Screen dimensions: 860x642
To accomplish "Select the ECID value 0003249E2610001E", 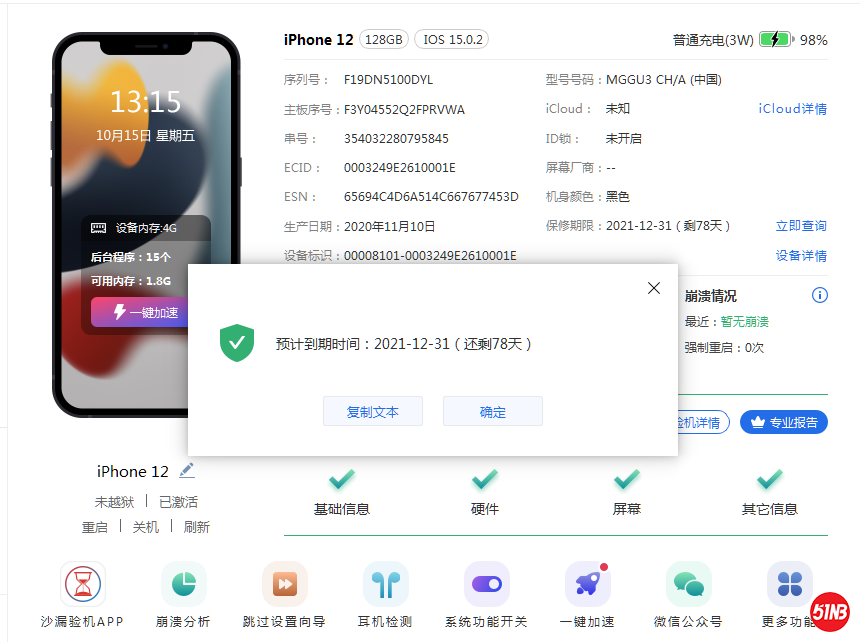I will coord(400,168).
